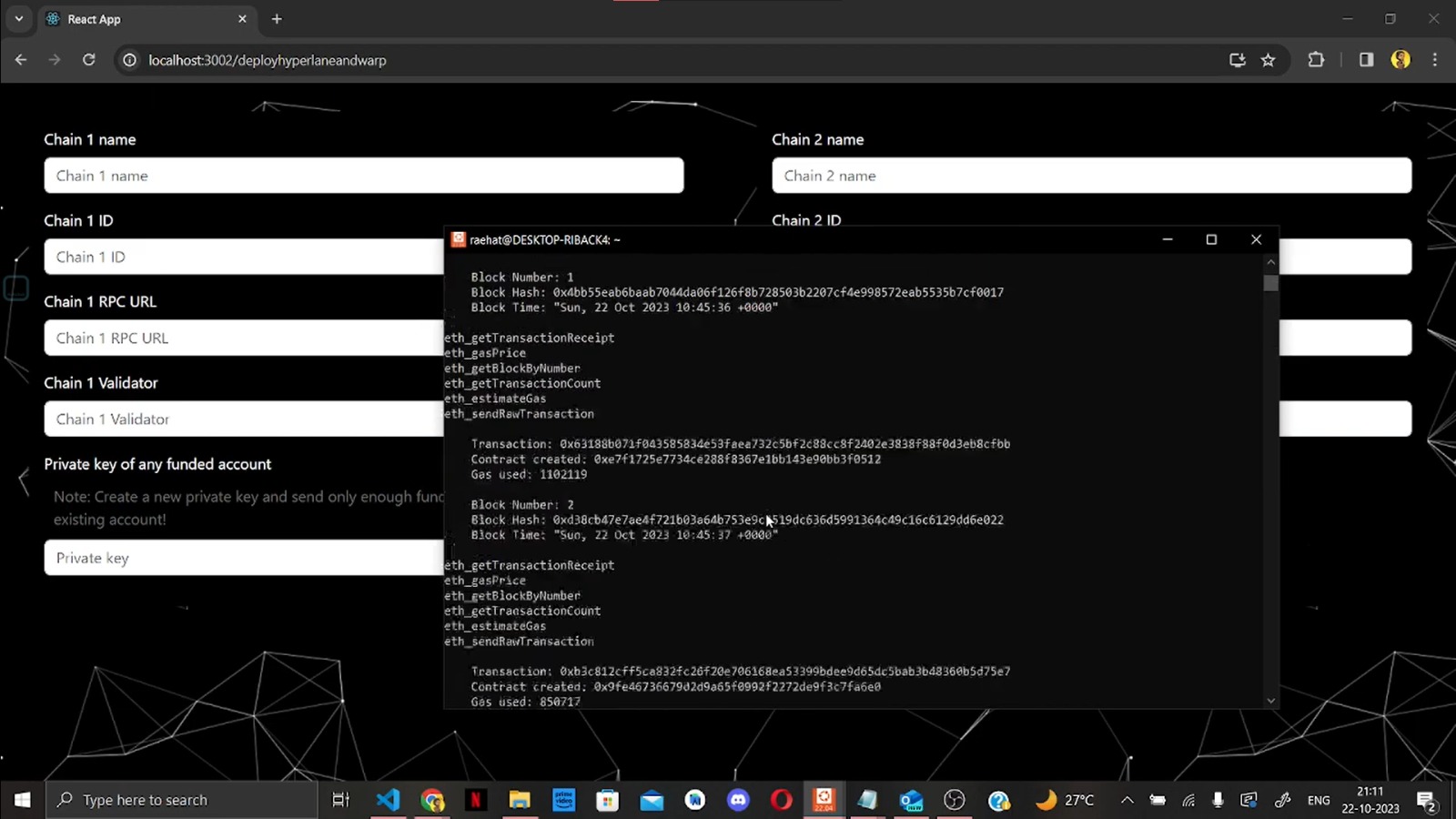Show hidden system tray icons

pos(1127,800)
